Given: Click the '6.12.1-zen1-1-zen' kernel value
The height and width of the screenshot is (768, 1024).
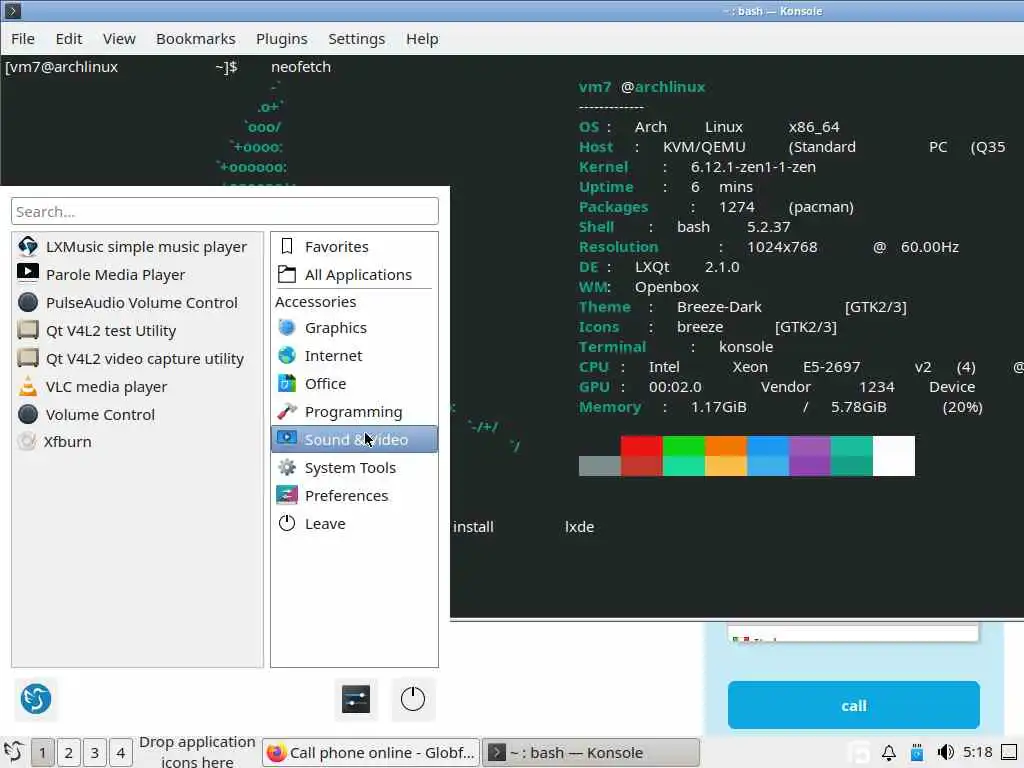Looking at the screenshot, I should [753, 167].
